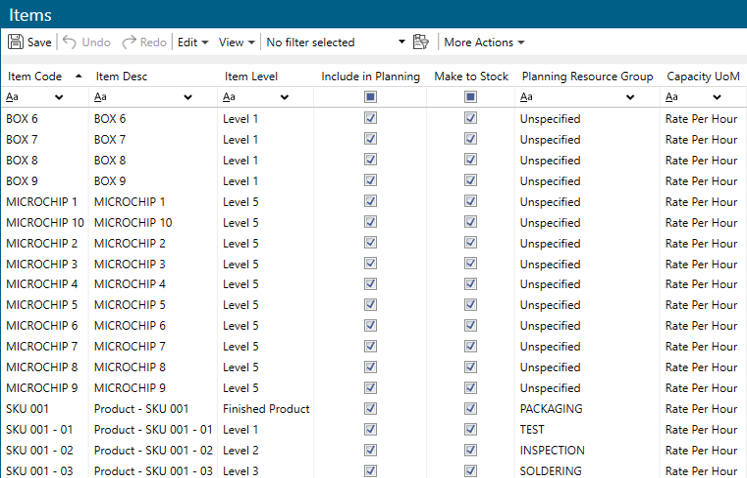This screenshot has height=478, width=747.
Task: Click Item Desc filter Aa match icon
Action: tap(100, 97)
